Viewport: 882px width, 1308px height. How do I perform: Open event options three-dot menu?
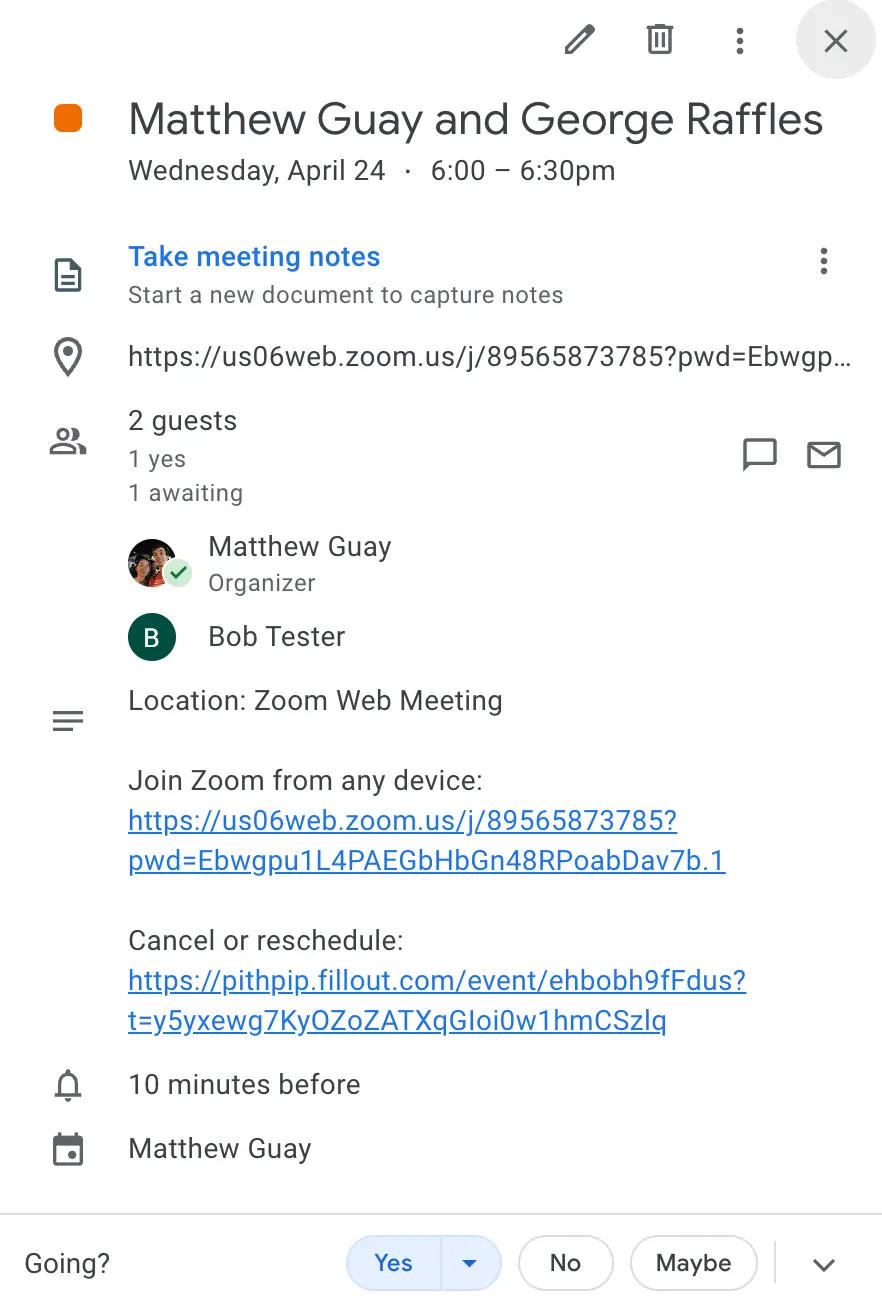click(x=739, y=40)
